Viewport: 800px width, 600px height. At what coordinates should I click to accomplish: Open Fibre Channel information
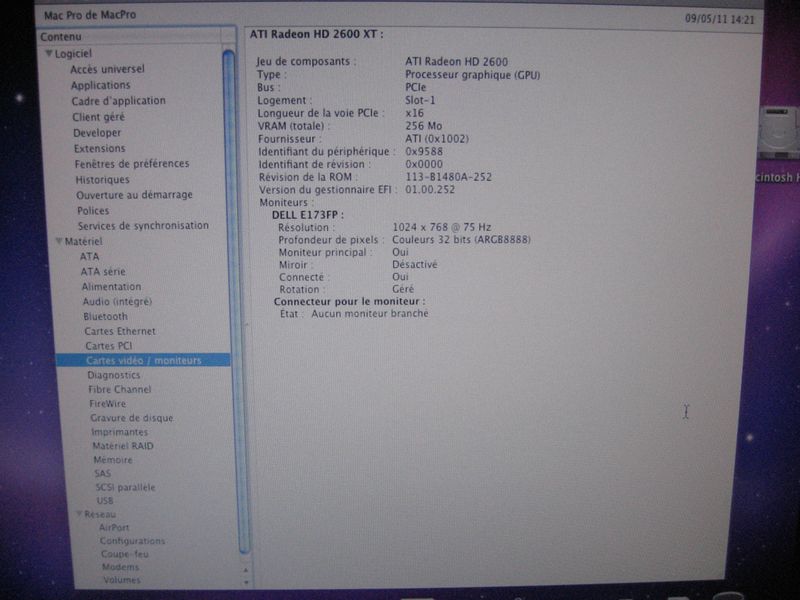tap(119, 389)
